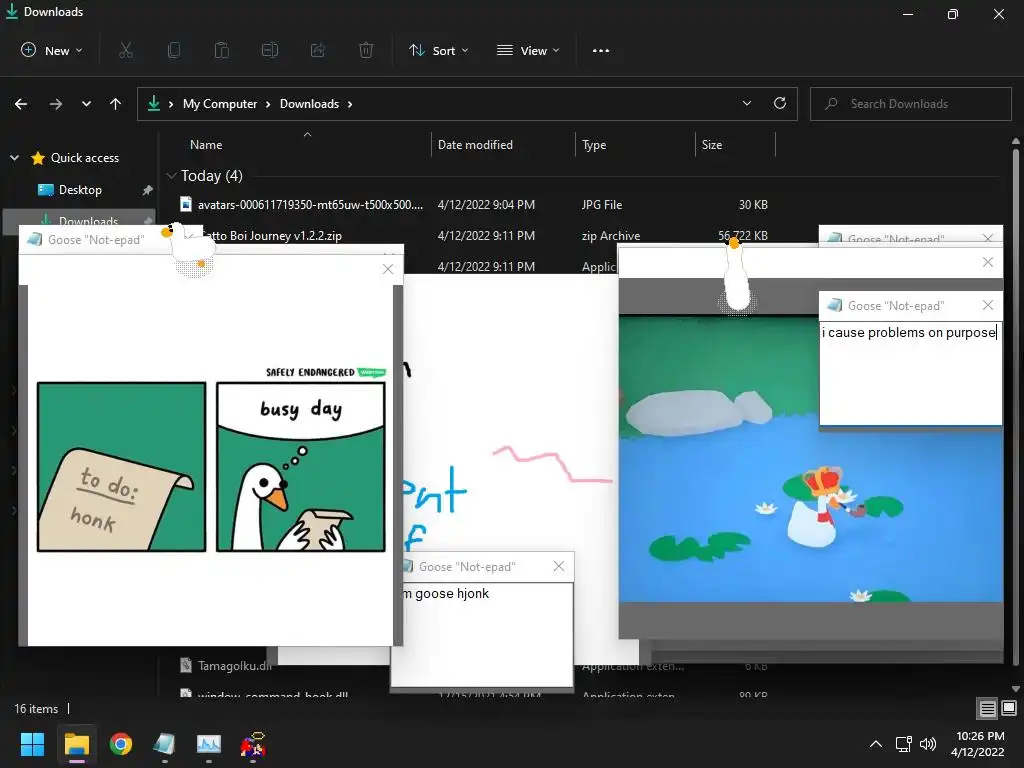Go forward with the right arrow
The width and height of the screenshot is (1024, 768).
pos(56,104)
